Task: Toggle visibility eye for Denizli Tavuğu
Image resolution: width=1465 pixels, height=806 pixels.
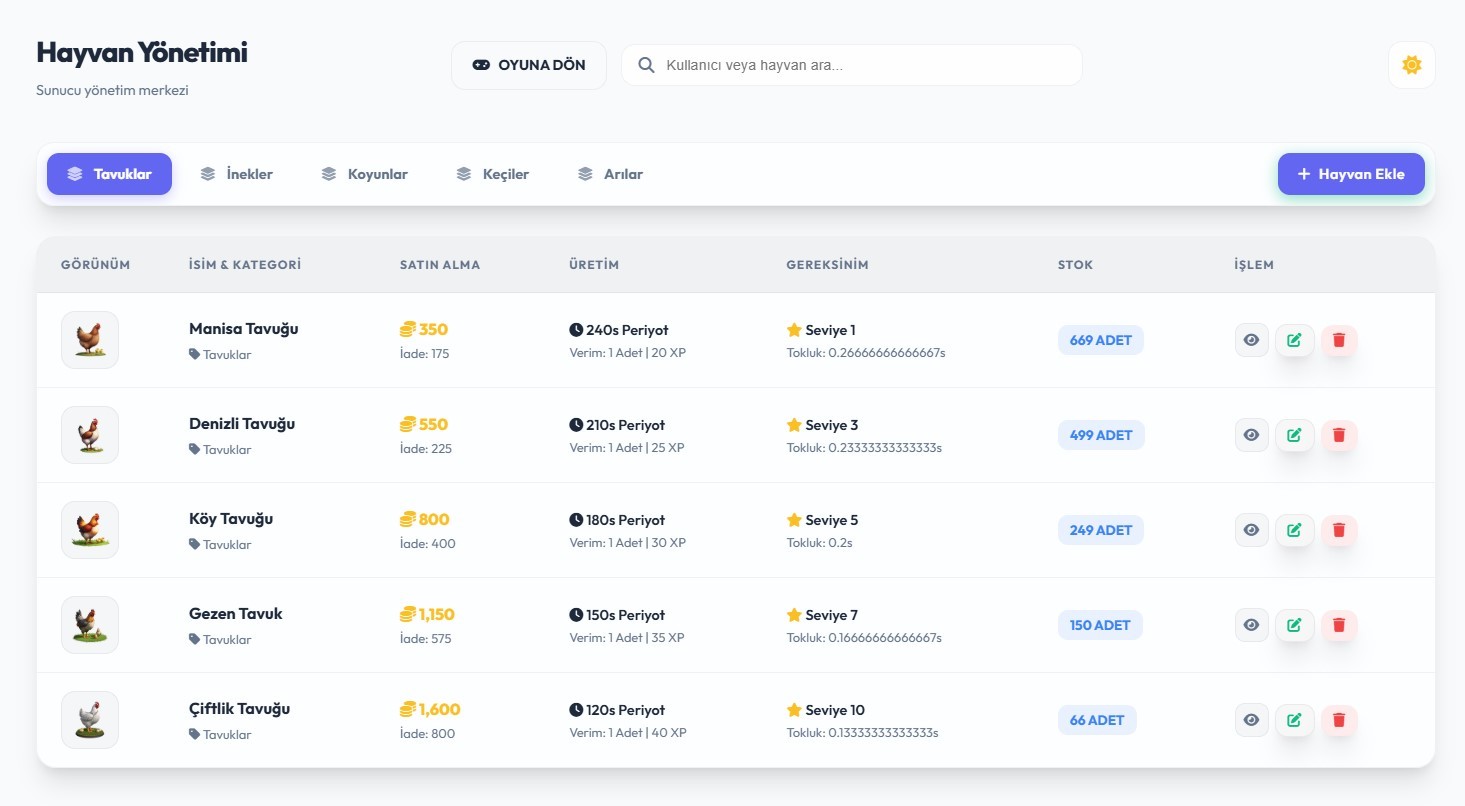Action: (x=1251, y=435)
